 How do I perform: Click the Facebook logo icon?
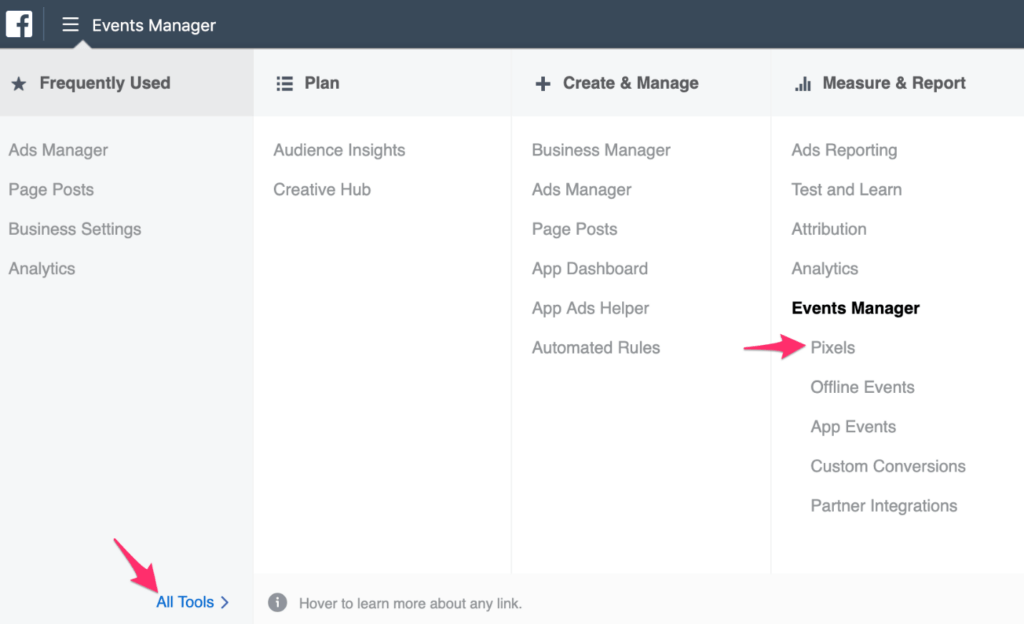(19, 24)
